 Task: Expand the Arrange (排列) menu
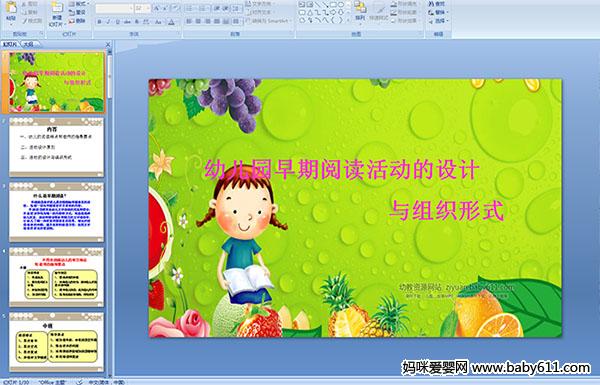tap(359, 11)
